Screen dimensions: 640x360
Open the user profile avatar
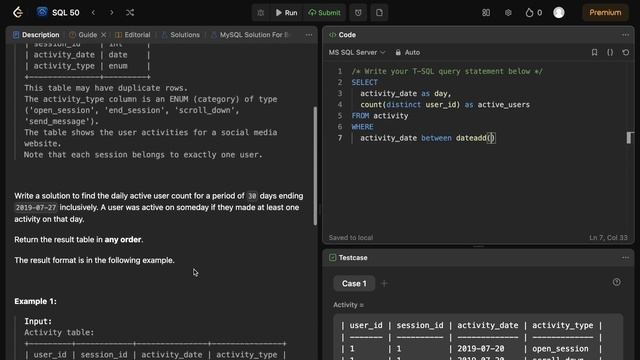click(x=559, y=13)
